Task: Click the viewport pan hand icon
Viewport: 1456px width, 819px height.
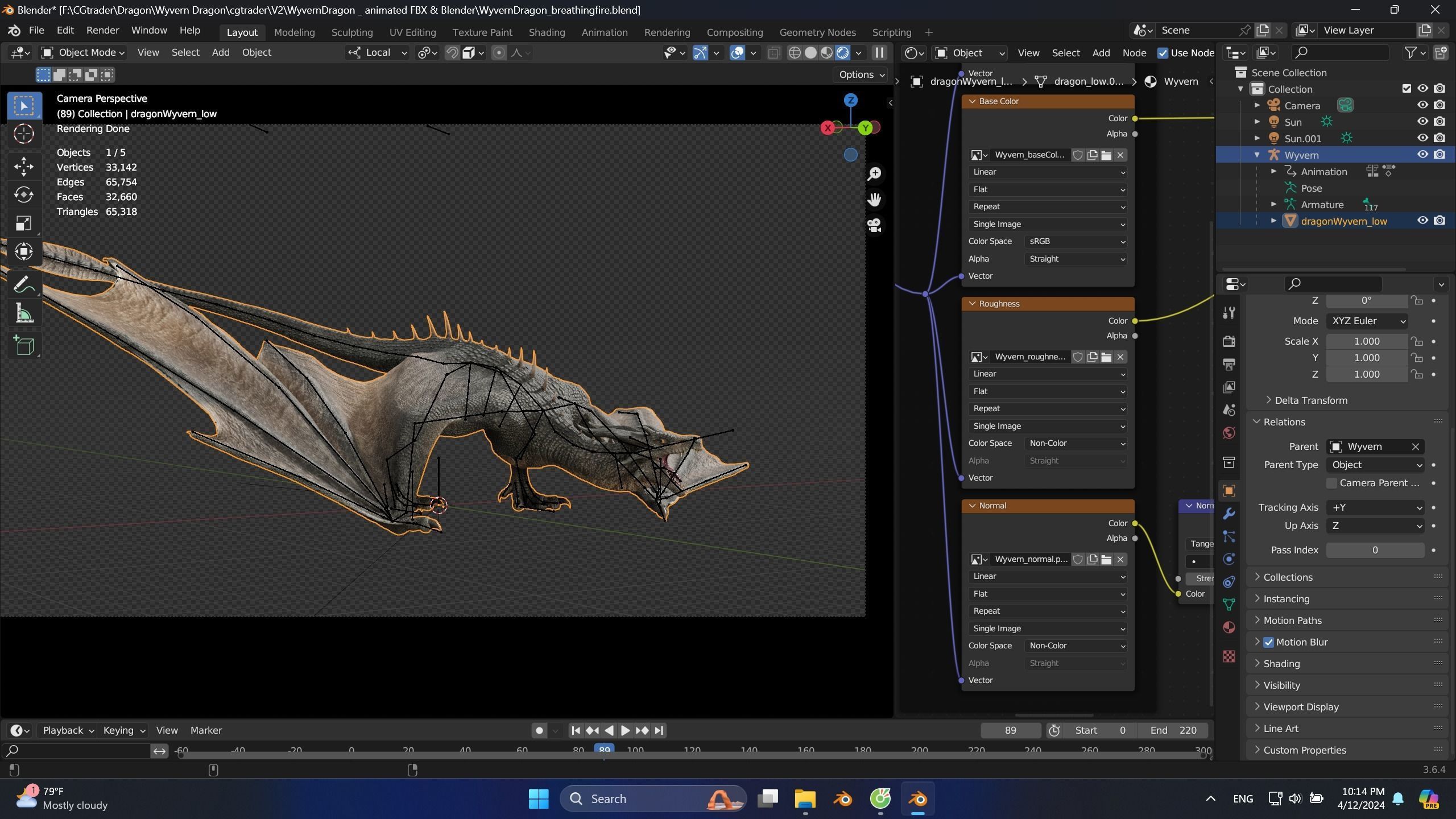Action: (874, 199)
